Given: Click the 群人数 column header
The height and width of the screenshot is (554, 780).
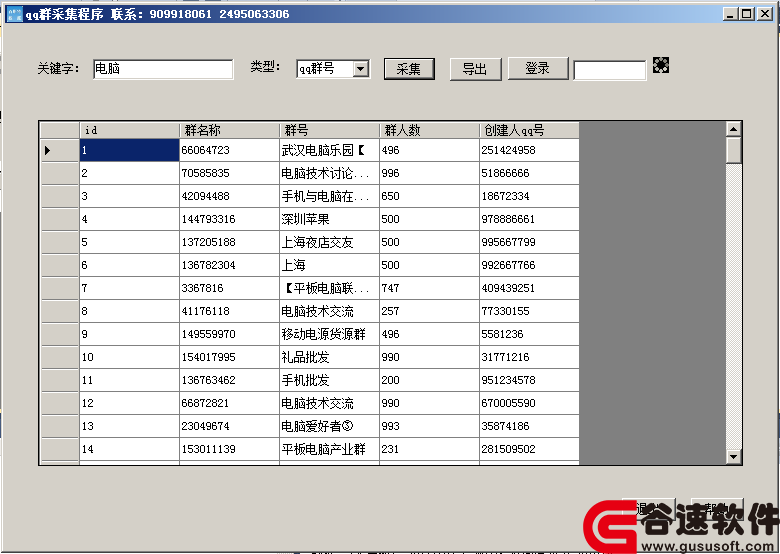Looking at the screenshot, I should pos(429,130).
